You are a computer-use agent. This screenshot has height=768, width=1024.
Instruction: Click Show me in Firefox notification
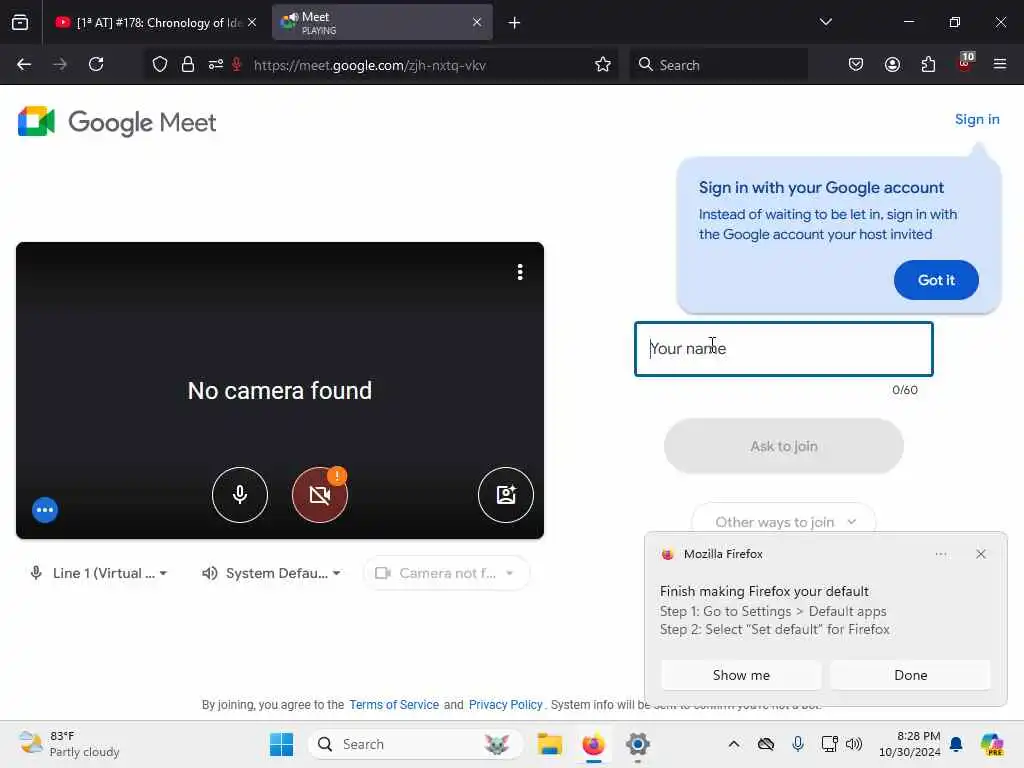click(741, 675)
